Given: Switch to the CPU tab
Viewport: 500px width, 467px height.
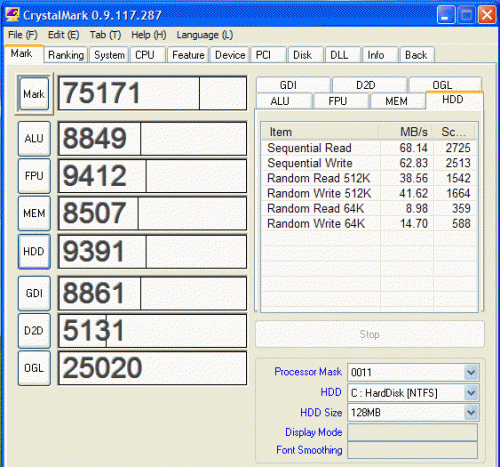Looking at the screenshot, I should (148, 55).
